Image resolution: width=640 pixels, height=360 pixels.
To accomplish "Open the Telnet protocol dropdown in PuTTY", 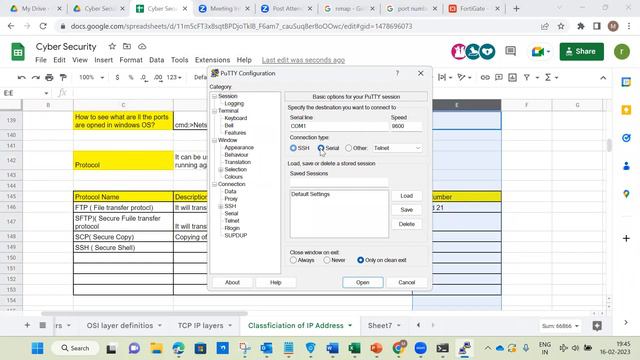I will (397, 148).
